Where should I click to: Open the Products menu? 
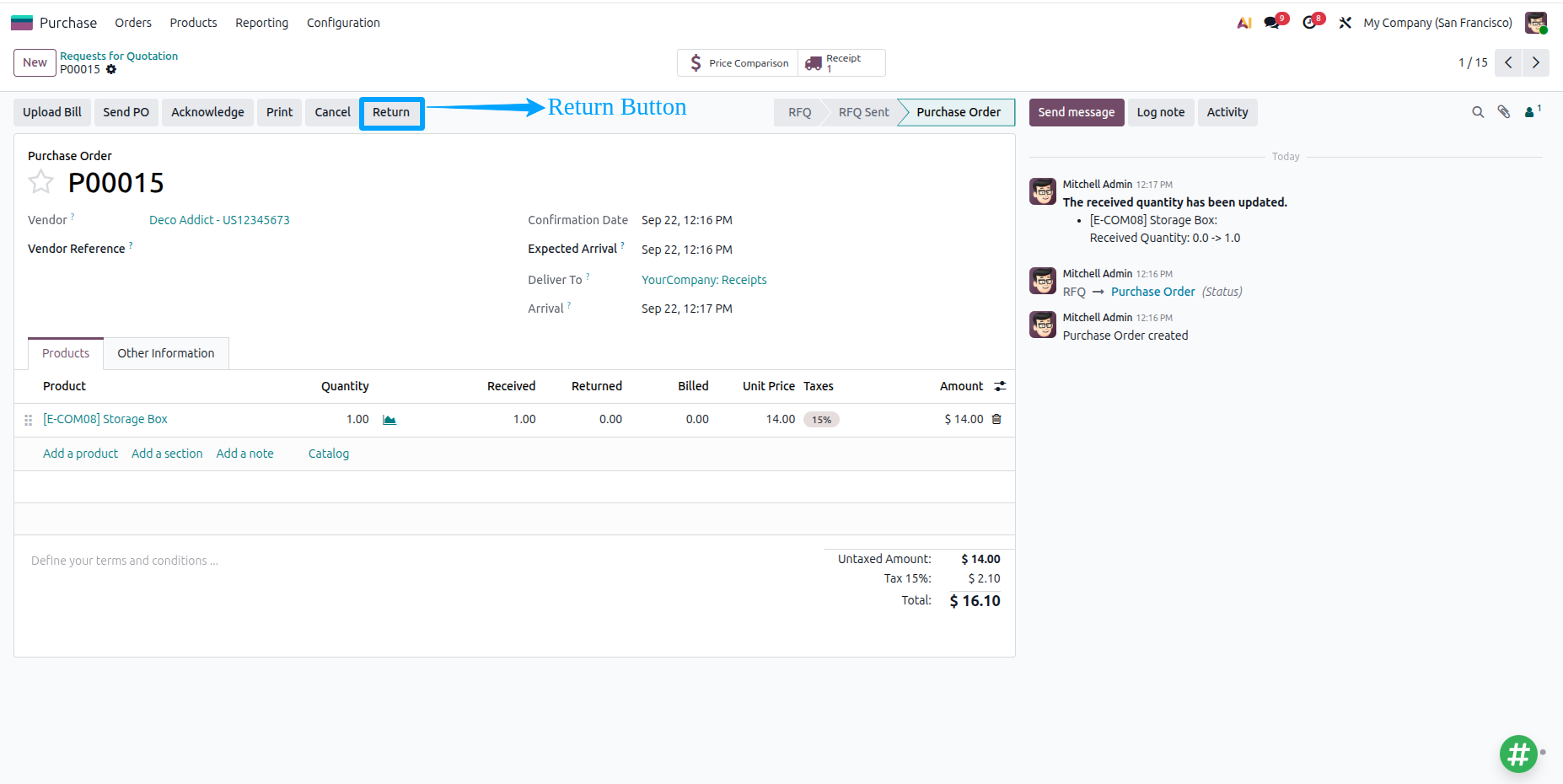coord(193,23)
